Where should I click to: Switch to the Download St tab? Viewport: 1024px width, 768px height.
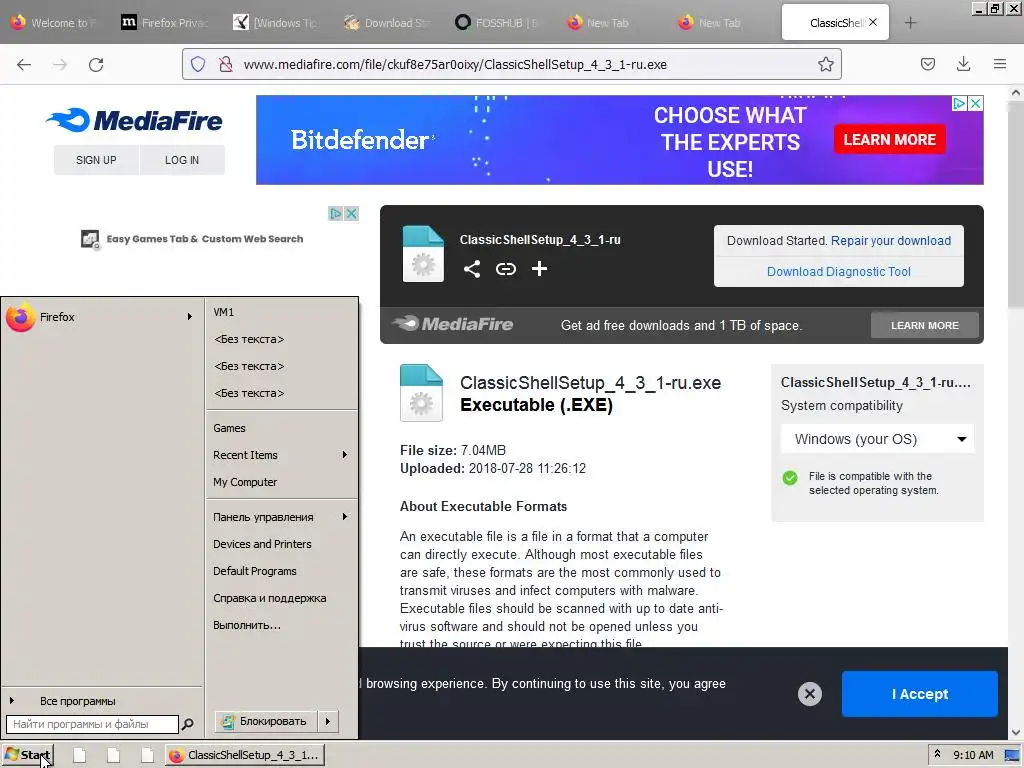pyautogui.click(x=388, y=23)
